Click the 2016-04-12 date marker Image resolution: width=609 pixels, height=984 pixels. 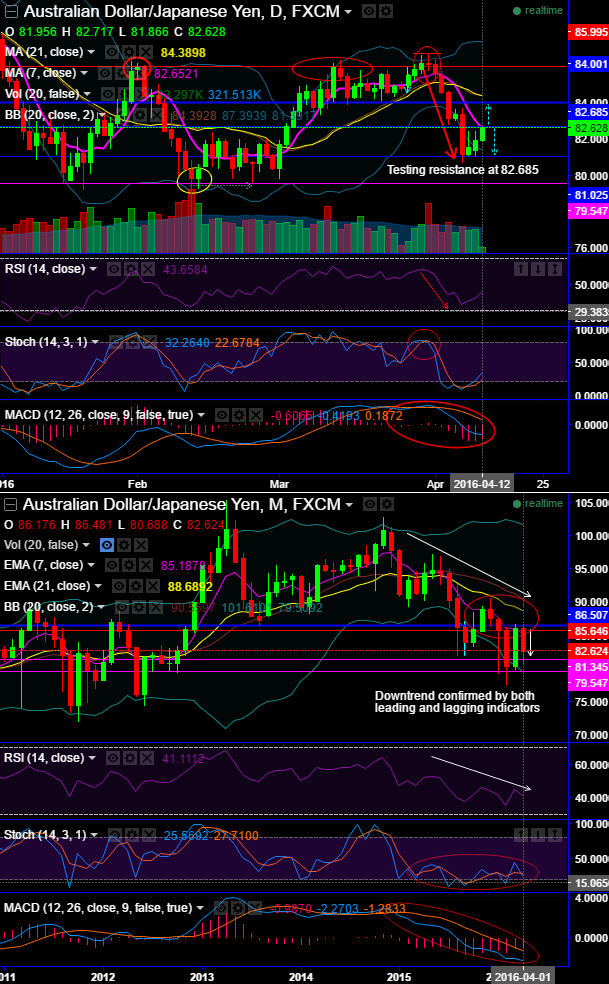pyautogui.click(x=482, y=484)
